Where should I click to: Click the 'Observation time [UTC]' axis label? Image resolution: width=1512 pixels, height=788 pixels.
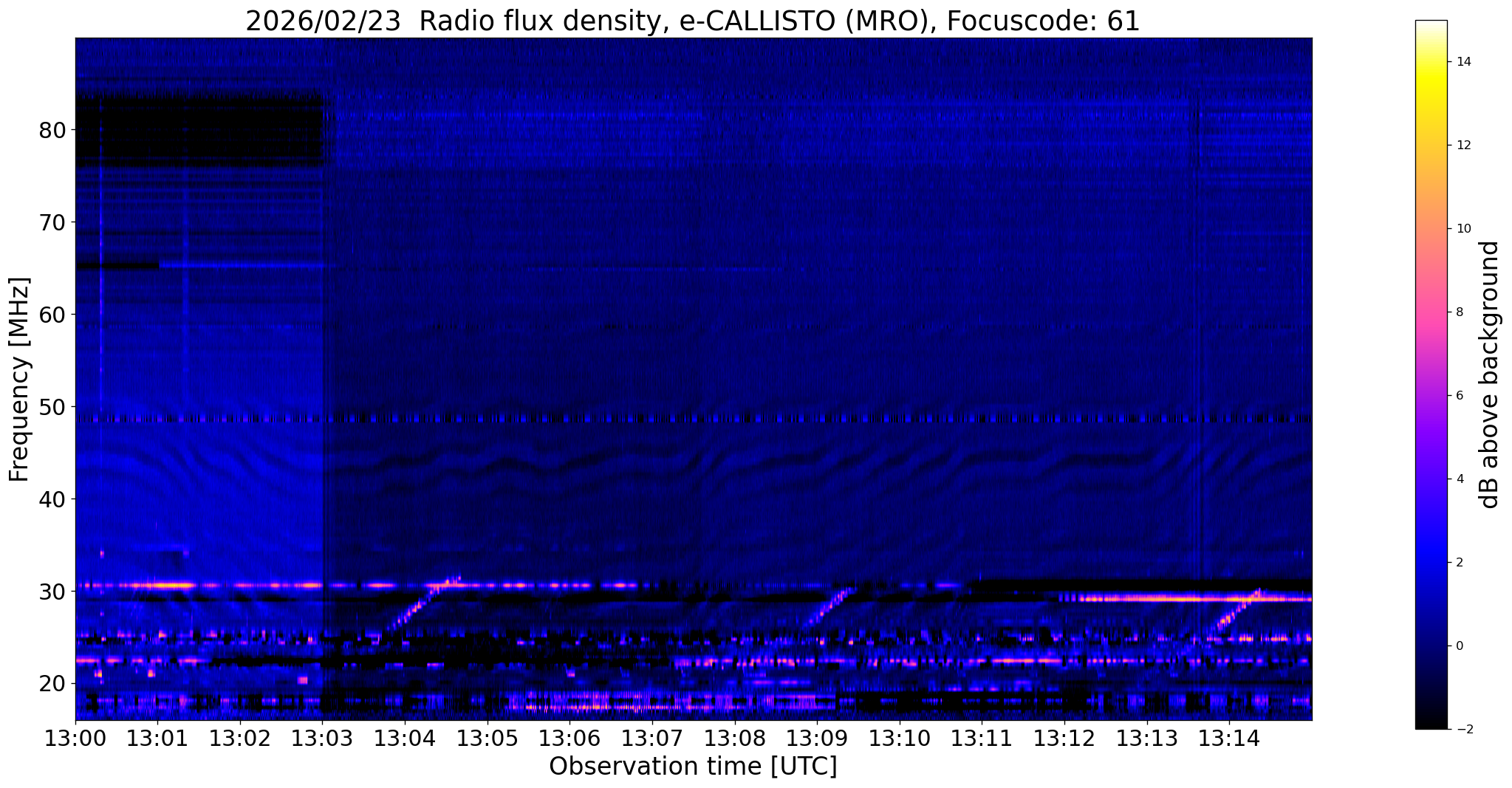click(693, 767)
